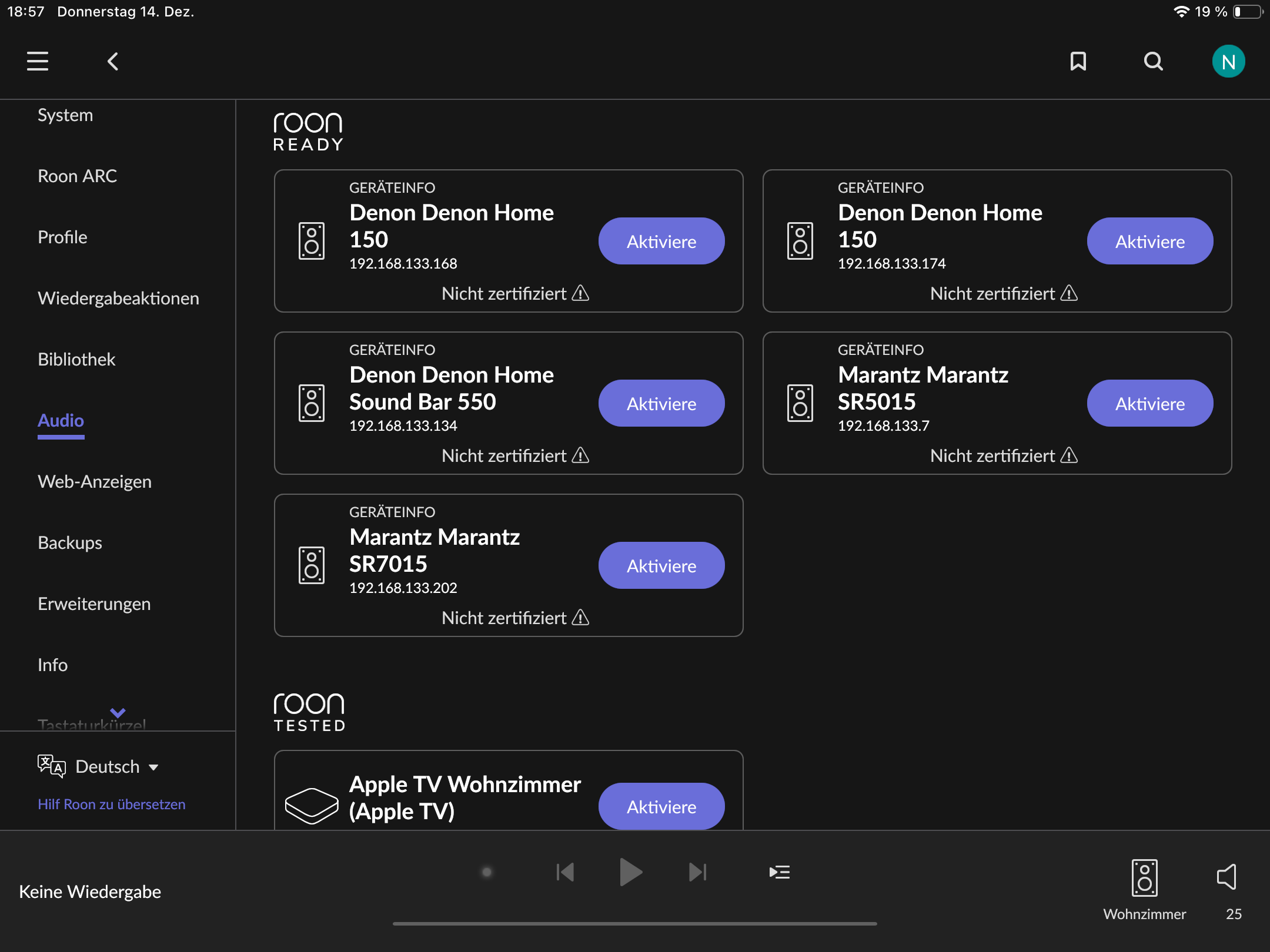Screen dimensions: 1270x952
Task: Click IP address 192.168.133.134
Action: (403, 425)
